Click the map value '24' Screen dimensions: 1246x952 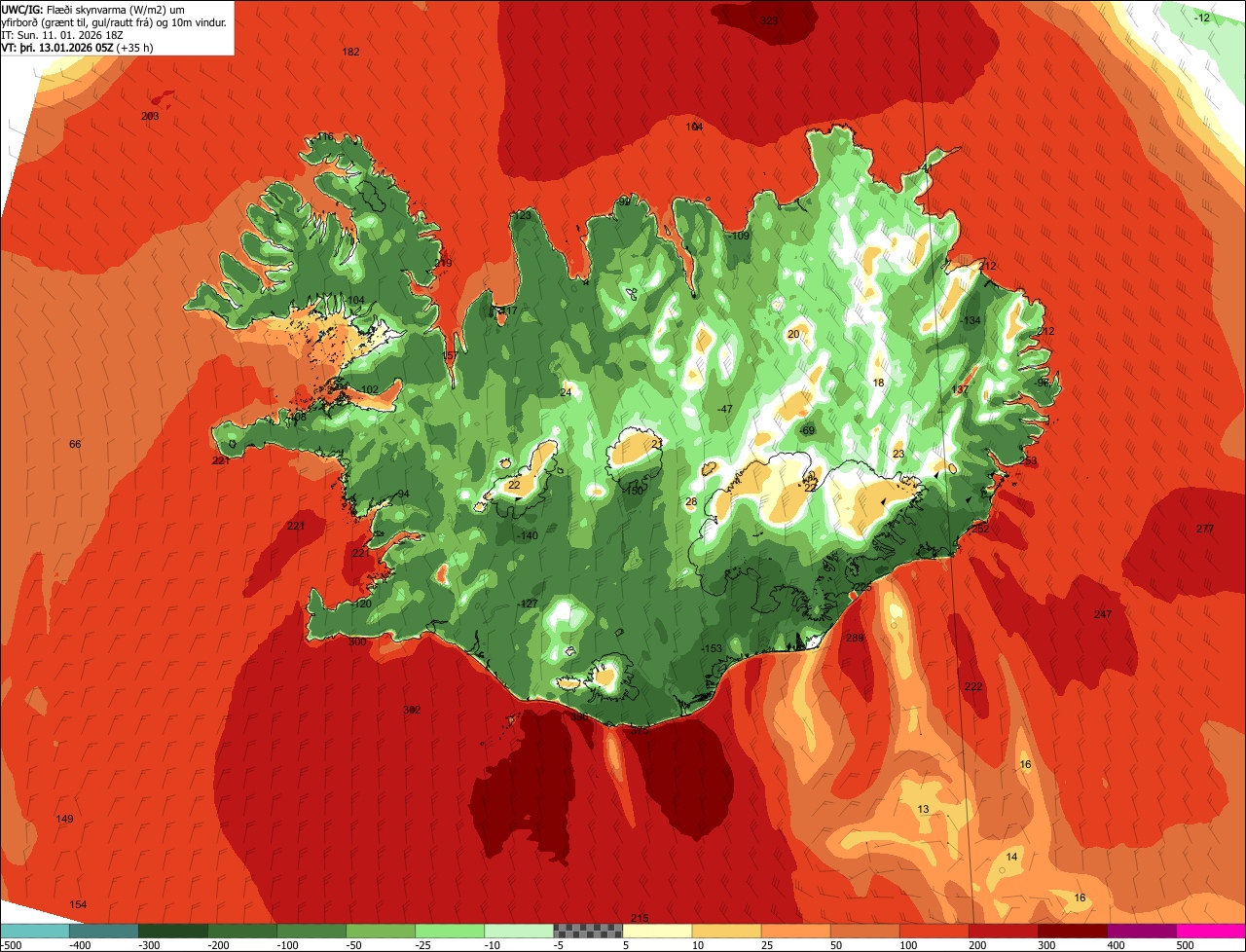(566, 392)
